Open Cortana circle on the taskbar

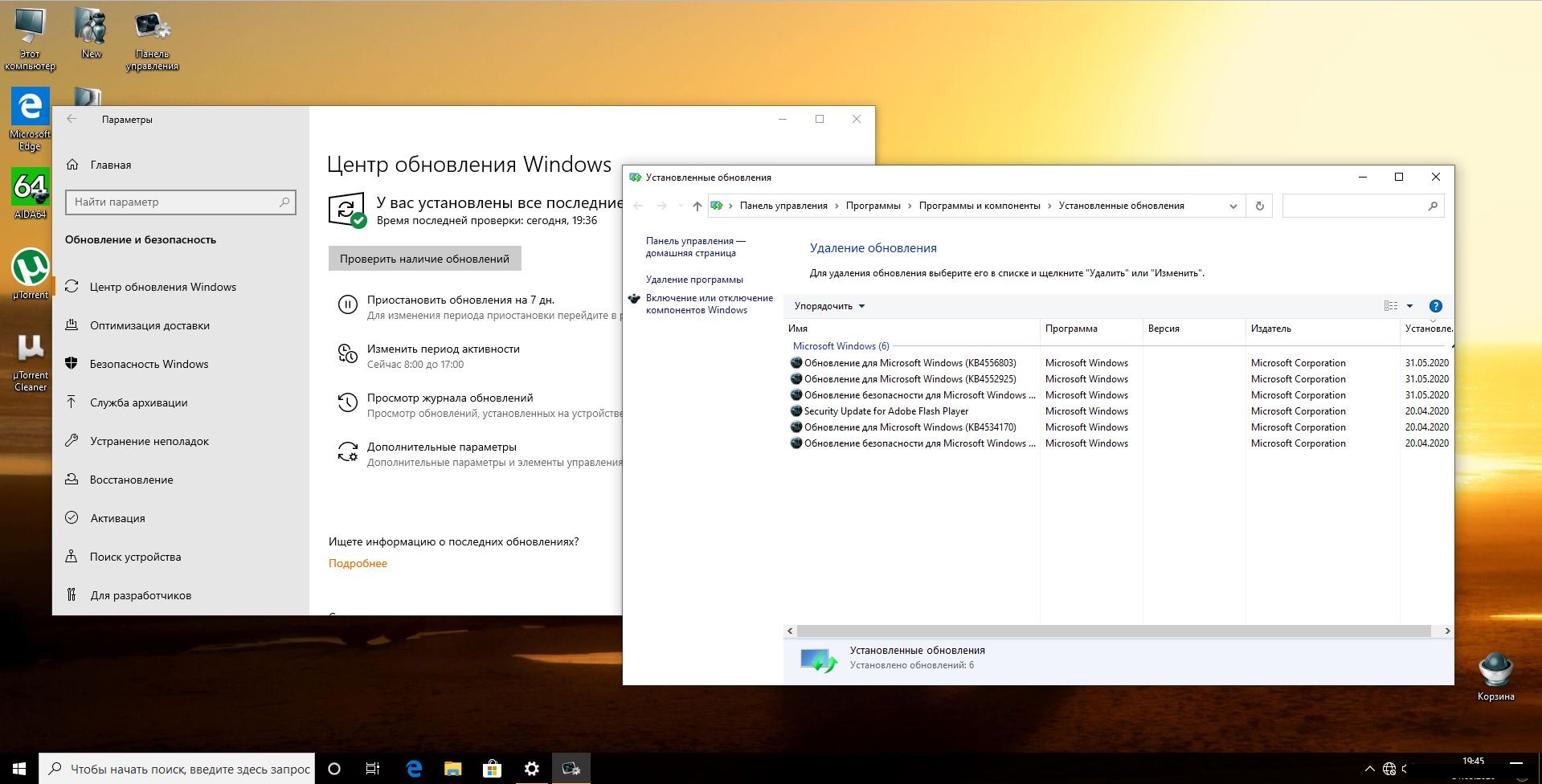tap(334, 769)
